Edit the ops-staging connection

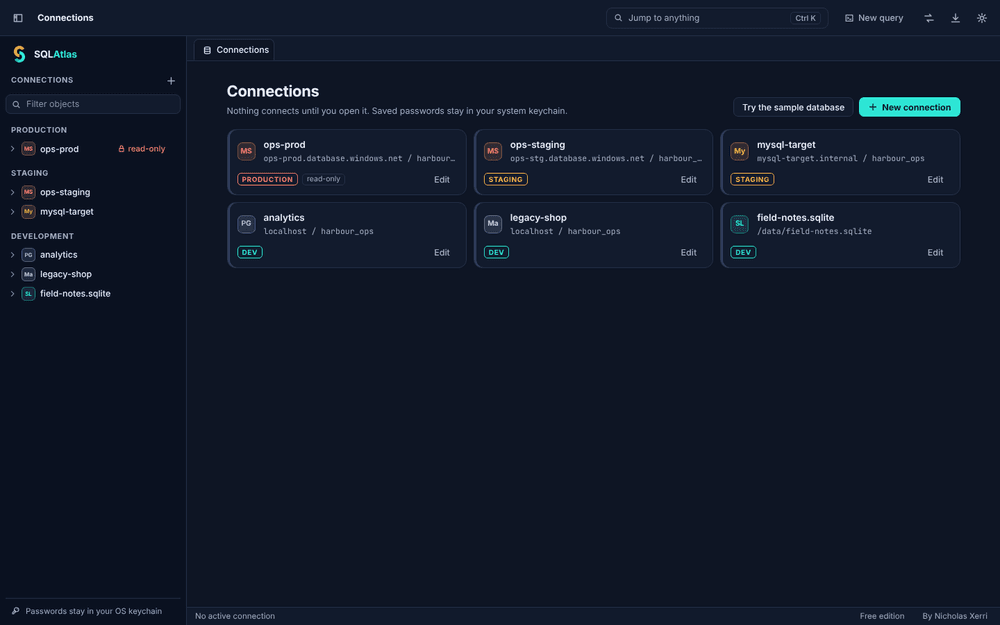(x=688, y=180)
